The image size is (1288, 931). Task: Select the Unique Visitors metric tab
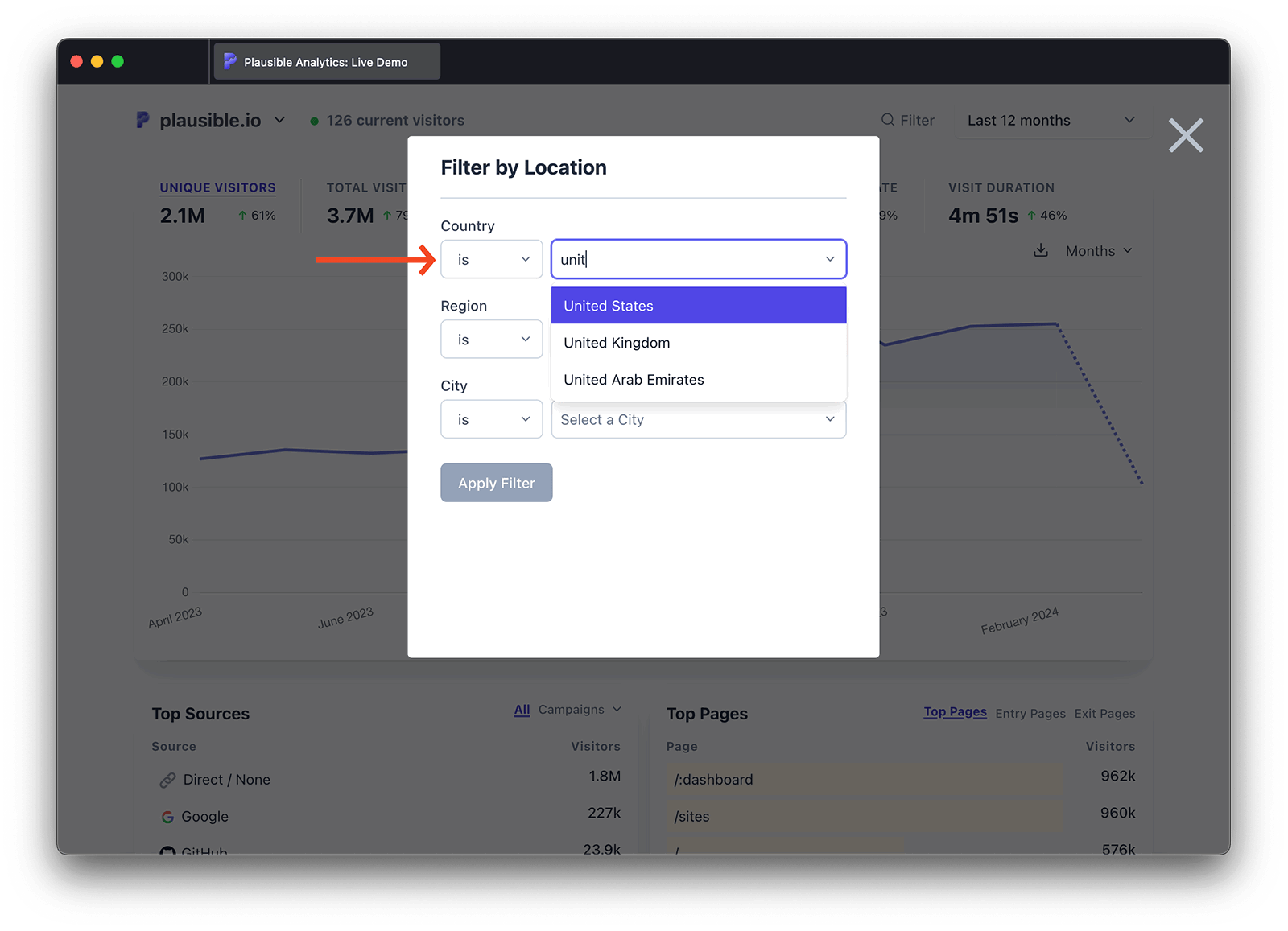click(217, 187)
